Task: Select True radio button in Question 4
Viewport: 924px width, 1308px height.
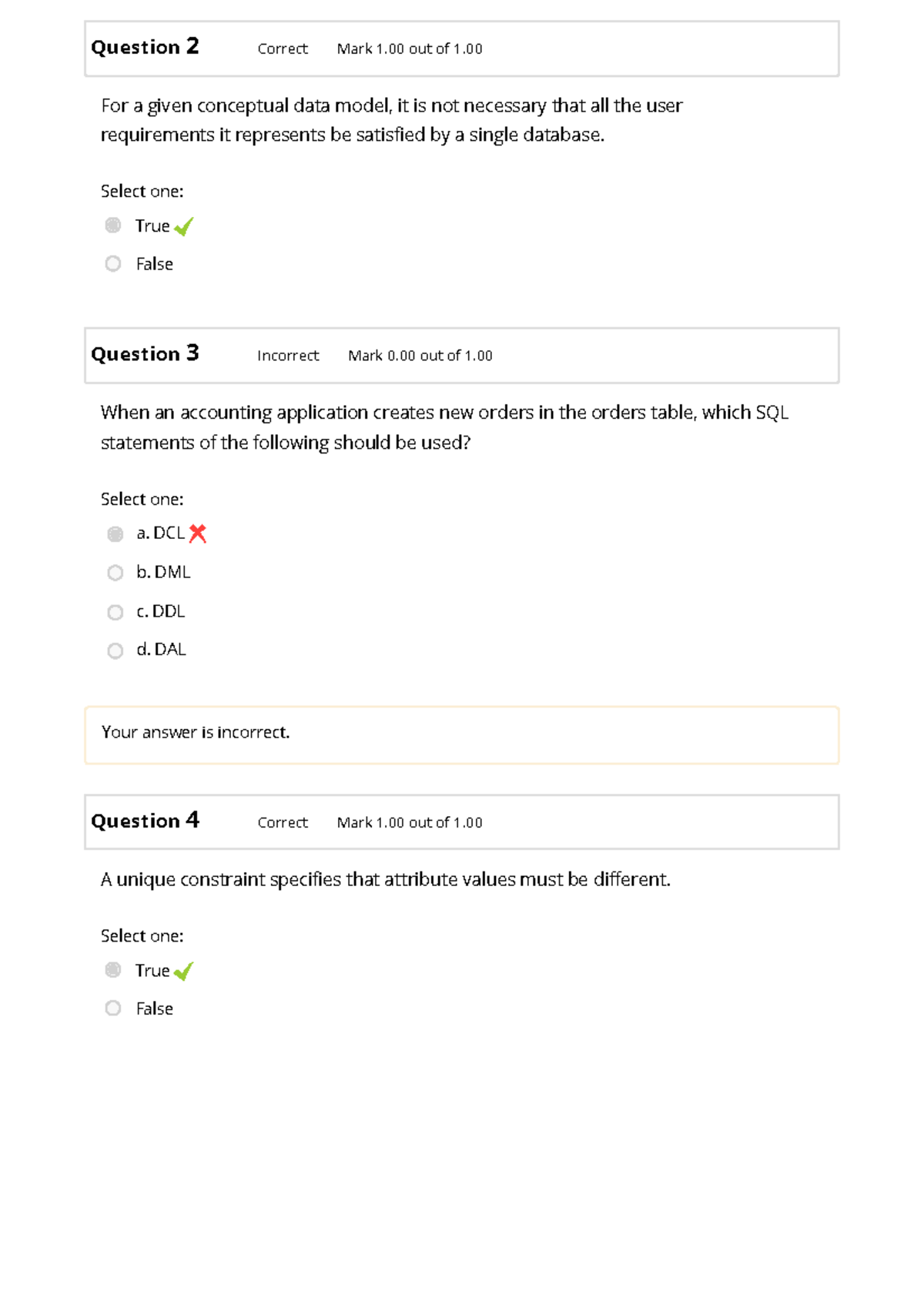Action: 113,970
